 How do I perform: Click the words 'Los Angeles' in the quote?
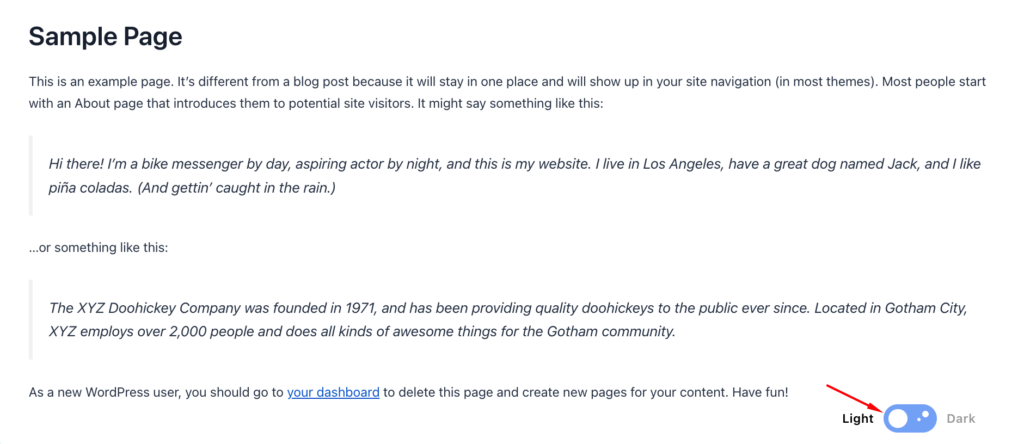tap(683, 165)
